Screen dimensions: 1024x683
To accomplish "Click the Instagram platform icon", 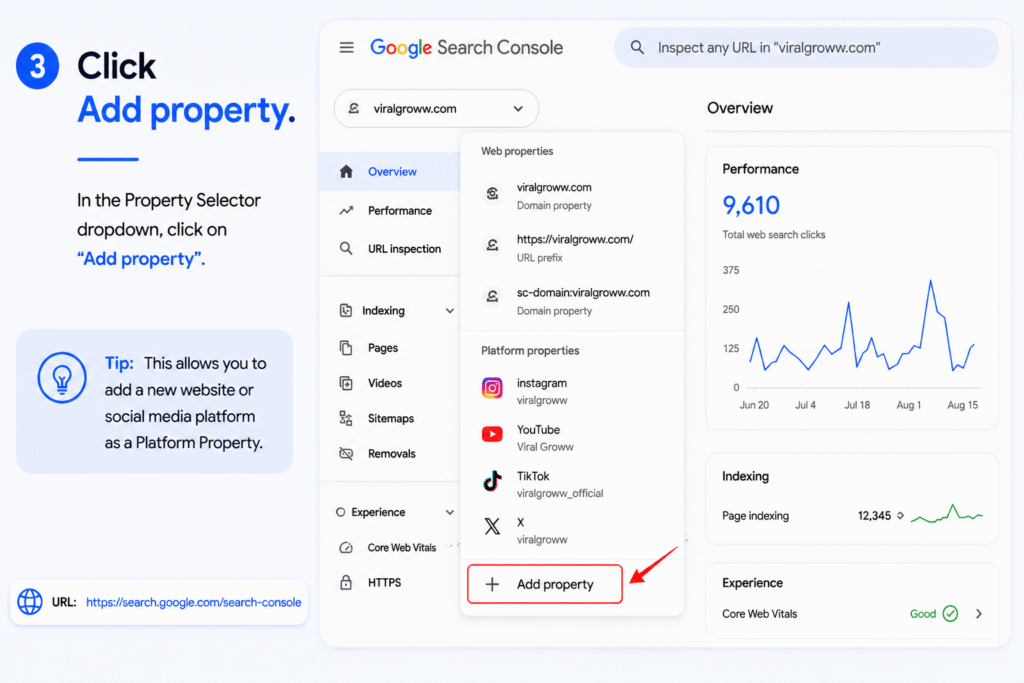I will coord(492,388).
